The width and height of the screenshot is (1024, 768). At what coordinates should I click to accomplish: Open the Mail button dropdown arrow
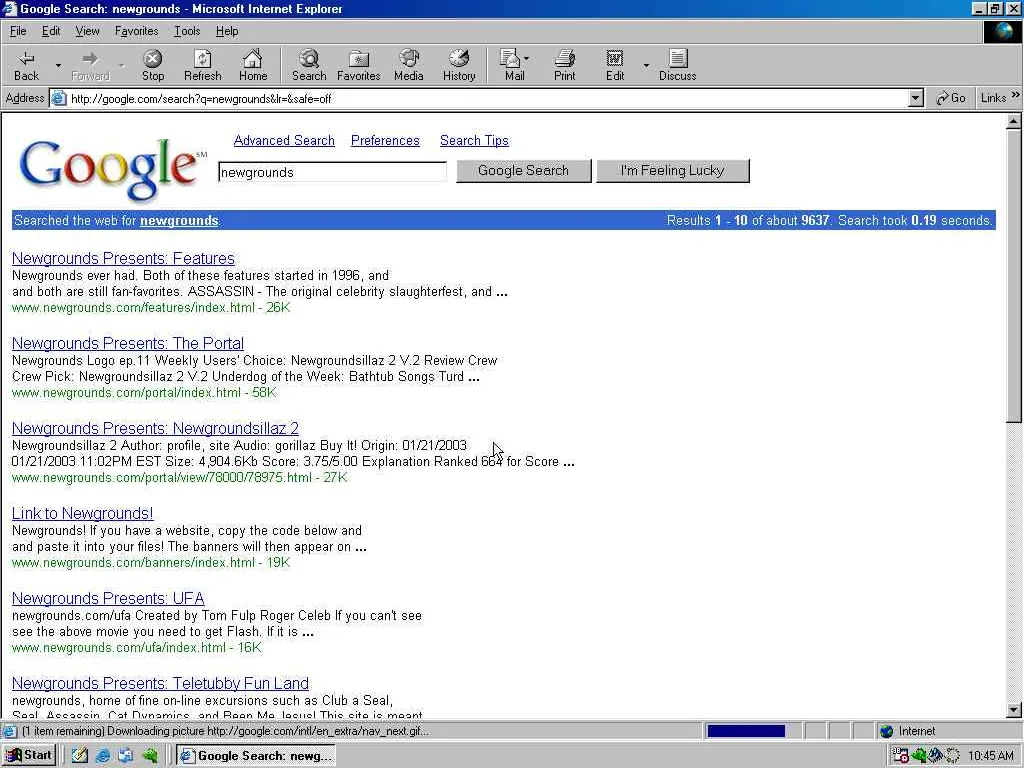(526, 59)
